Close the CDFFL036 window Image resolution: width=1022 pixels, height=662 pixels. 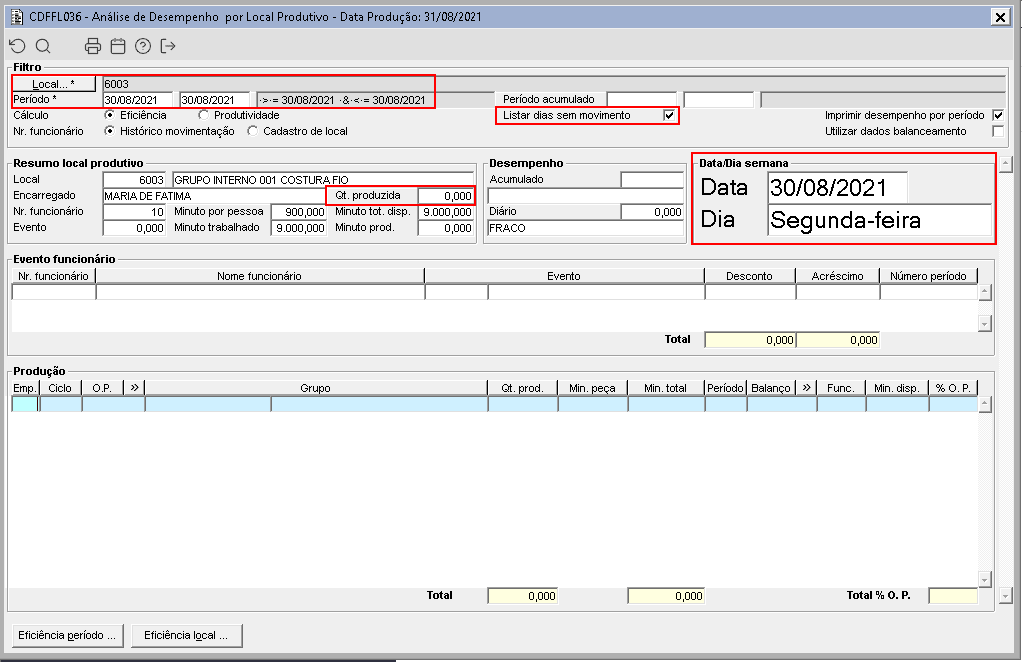pyautogui.click(x=1000, y=17)
